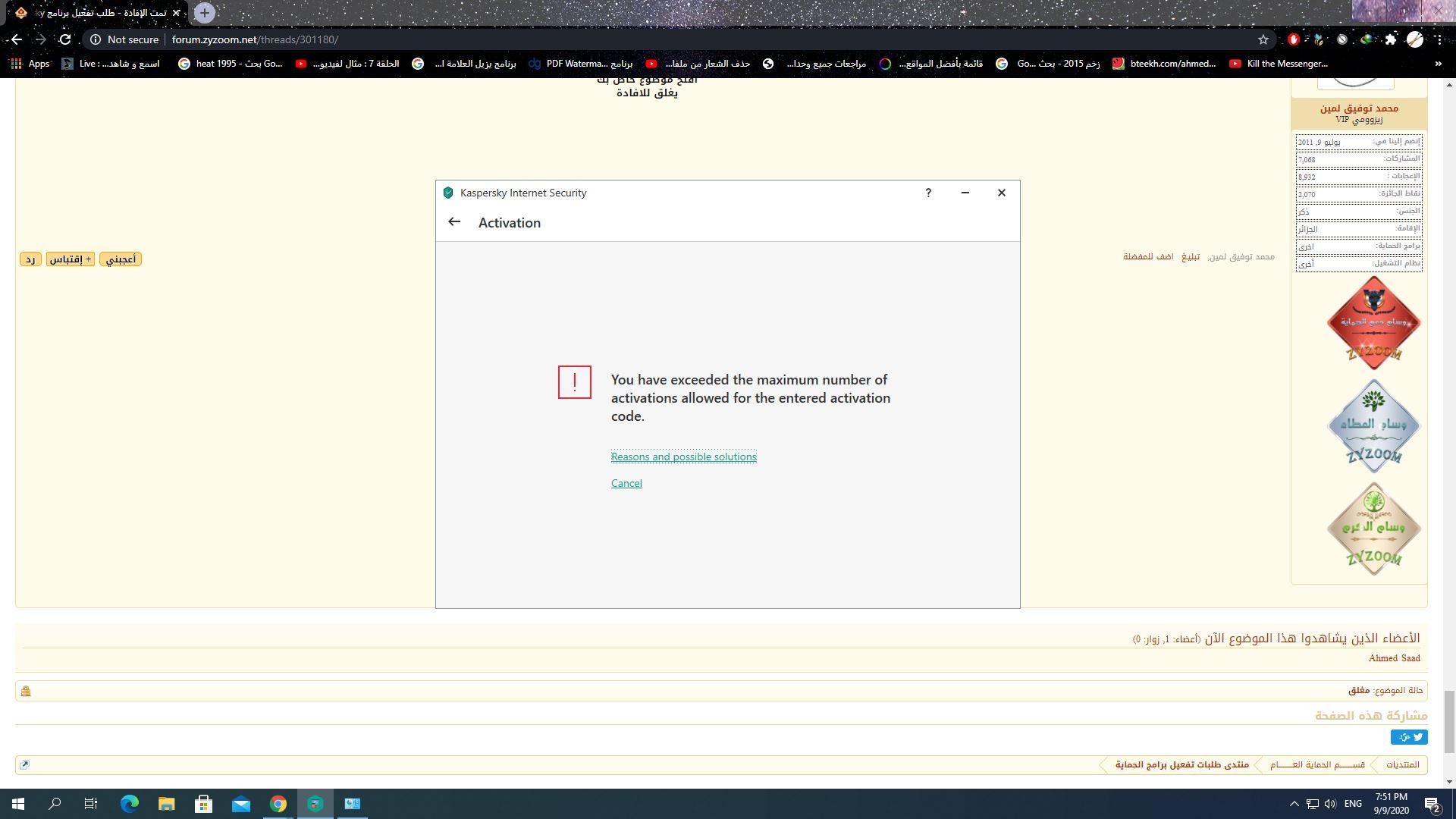Open محمد توفيق لمين profile name
Viewport: 1456px width, 819px height.
1358,108
